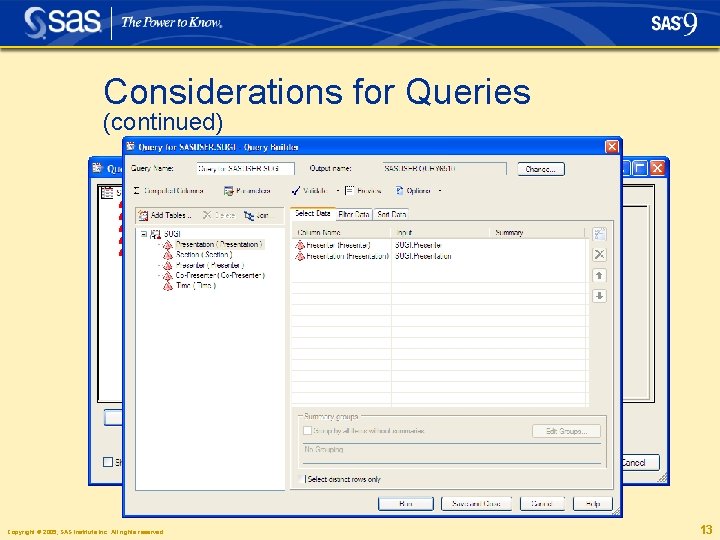This screenshot has height=540, width=720.
Task: Switch to the Select Data tab
Action: coord(312,214)
